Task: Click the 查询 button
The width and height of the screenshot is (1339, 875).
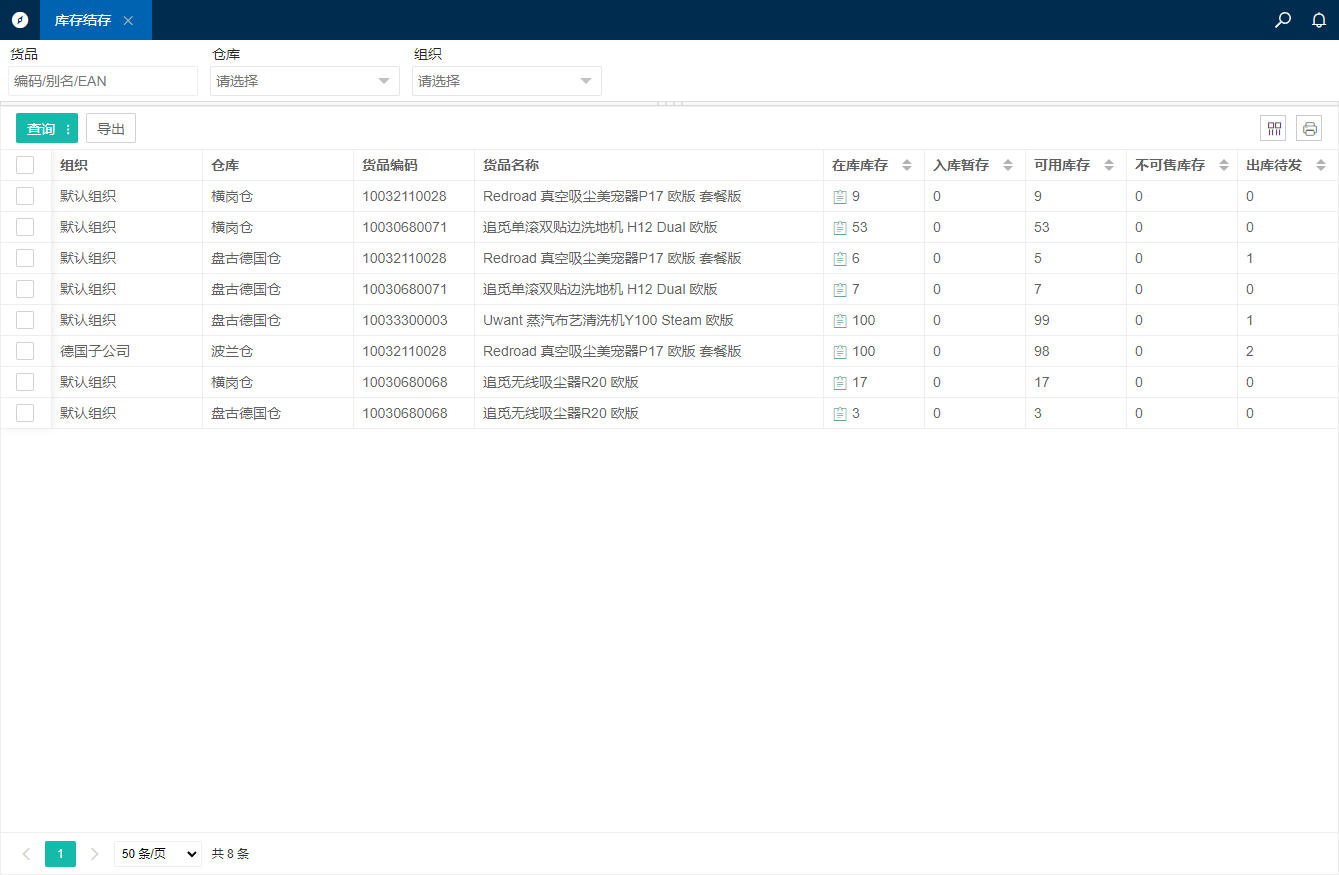Action: (41, 129)
